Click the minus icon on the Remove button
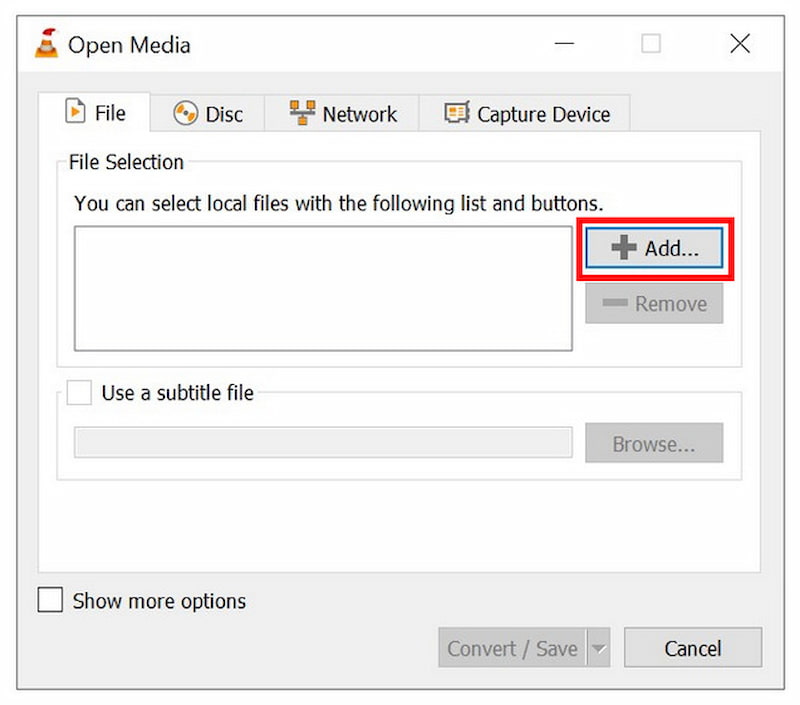 tap(618, 303)
